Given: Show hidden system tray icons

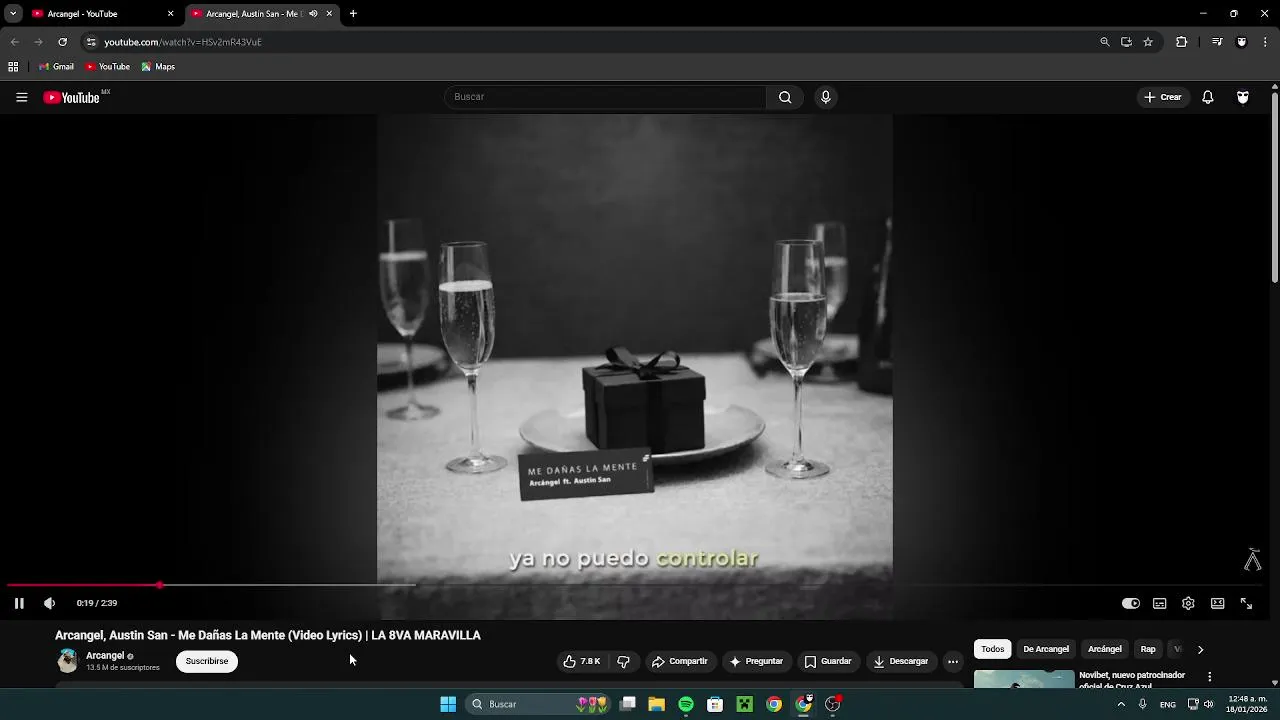Looking at the screenshot, I should pyautogui.click(x=1121, y=704).
